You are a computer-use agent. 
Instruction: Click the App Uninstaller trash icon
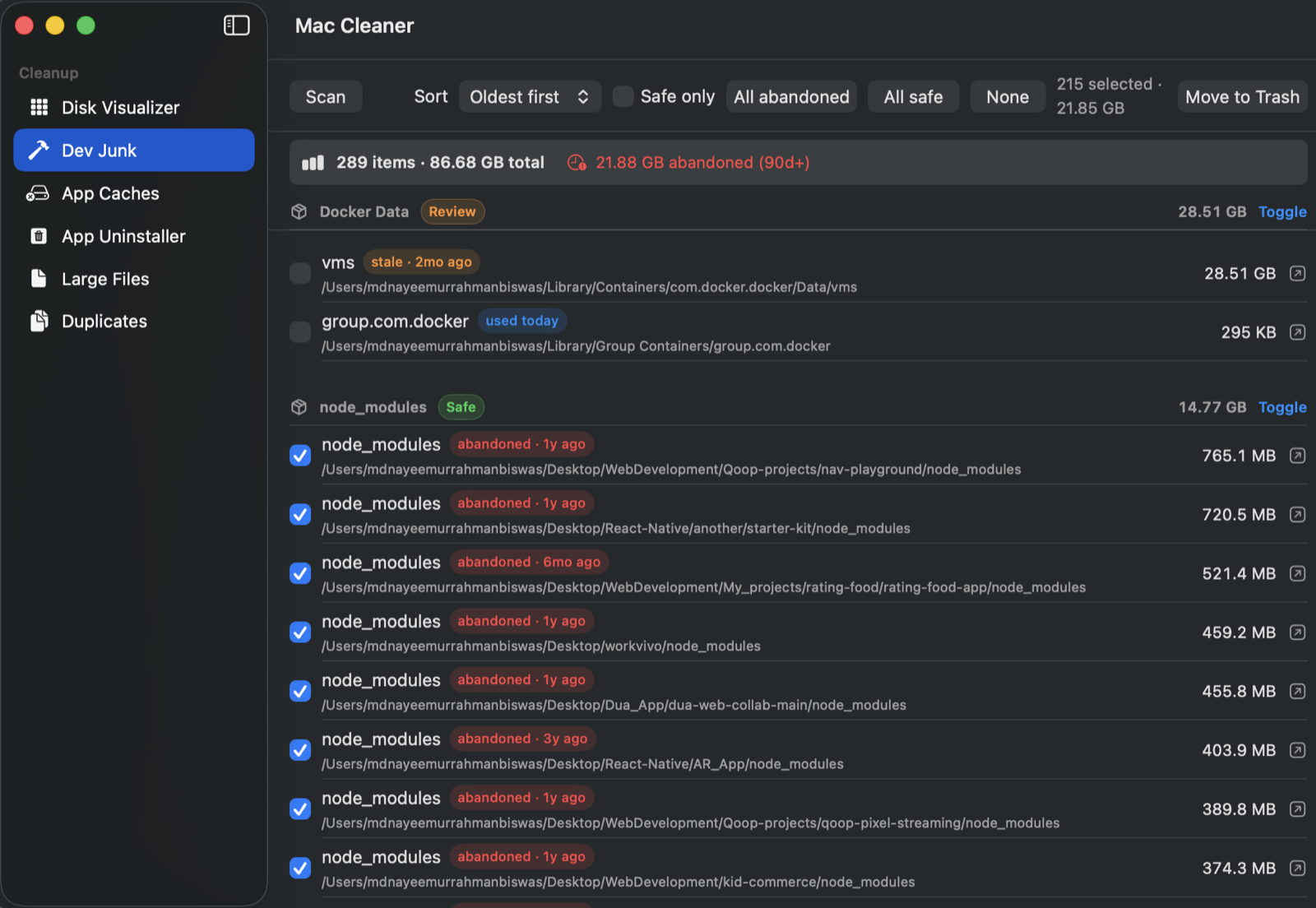pos(39,236)
